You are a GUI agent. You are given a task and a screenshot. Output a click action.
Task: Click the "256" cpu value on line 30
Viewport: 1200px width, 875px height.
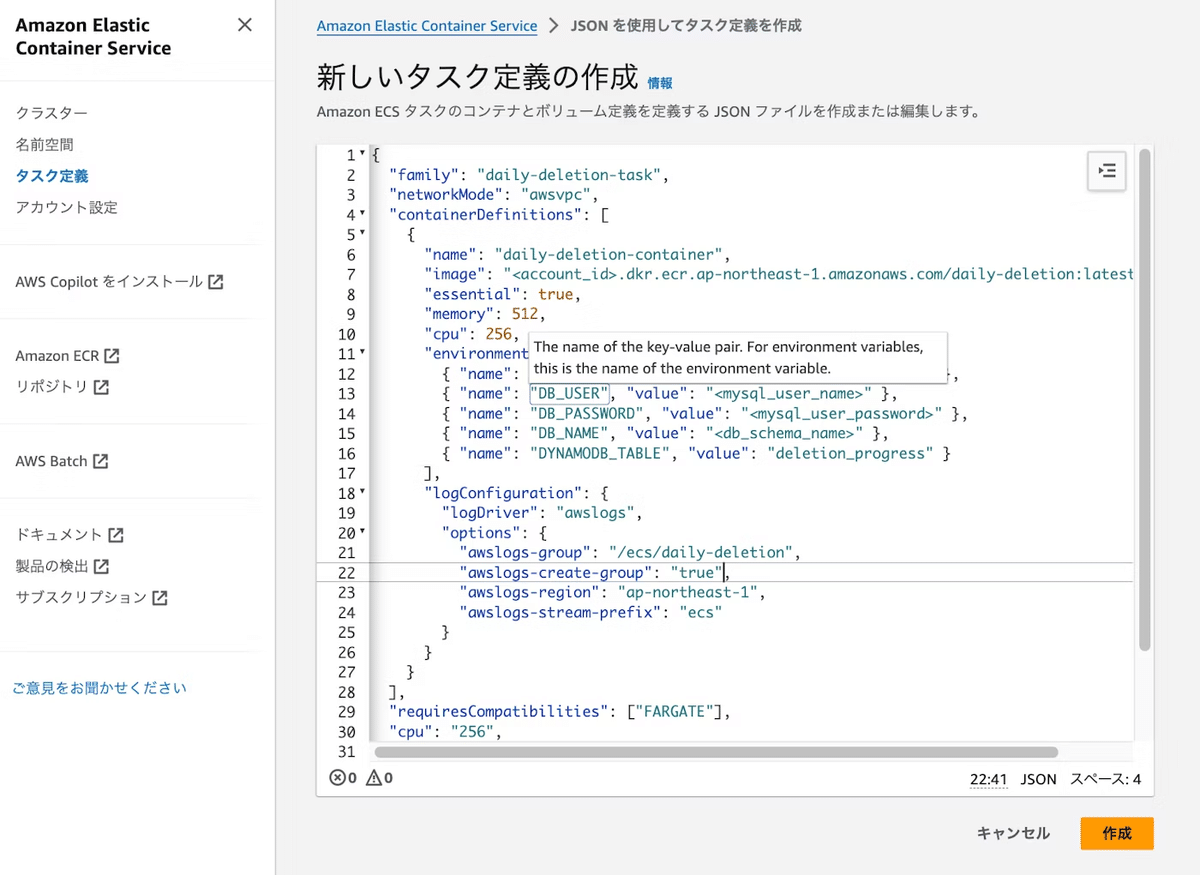click(x=473, y=731)
